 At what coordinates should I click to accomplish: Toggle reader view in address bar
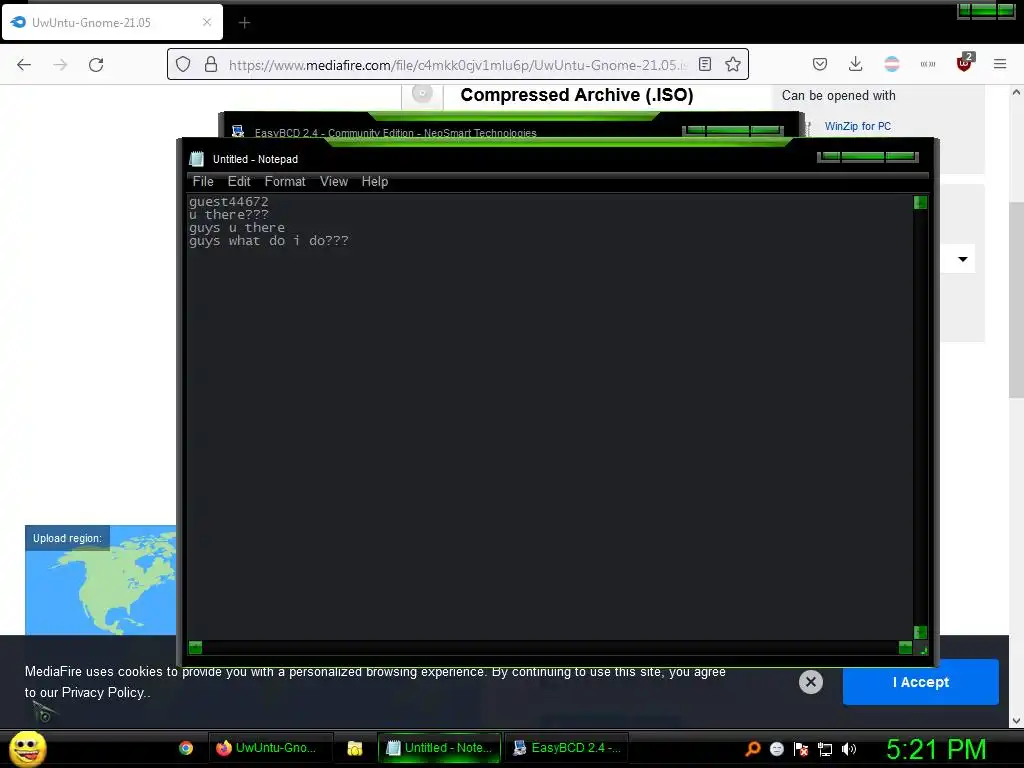click(x=705, y=64)
